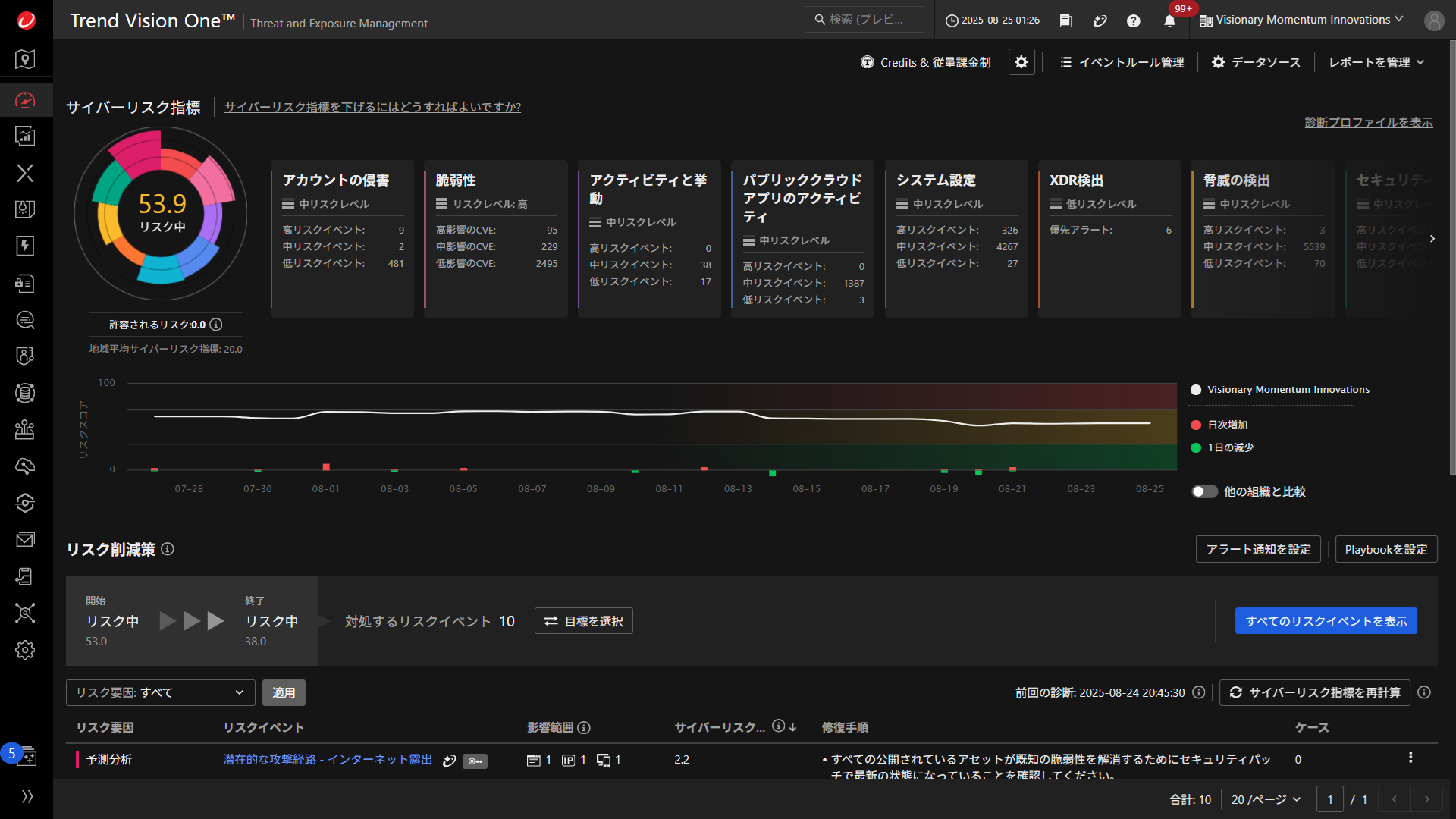Screen dimensions: 1456x819
Task: Open 診断プロファイルを表示 link
Action: coord(1368,122)
